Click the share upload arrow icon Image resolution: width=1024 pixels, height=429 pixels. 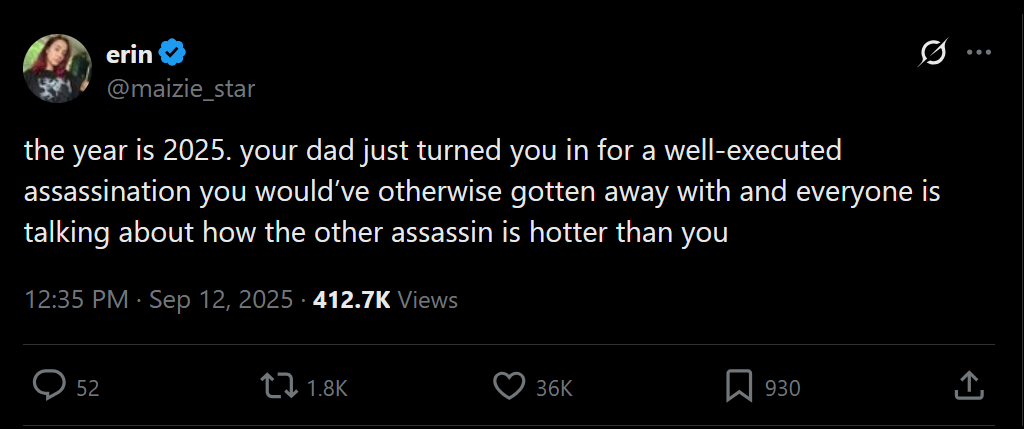pos(968,387)
